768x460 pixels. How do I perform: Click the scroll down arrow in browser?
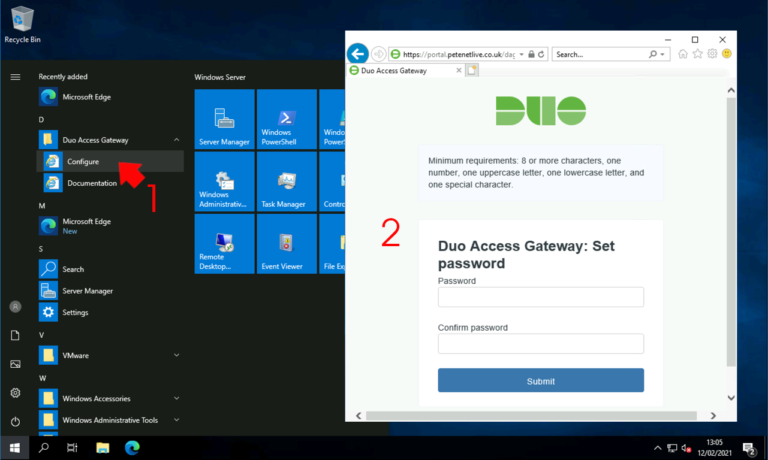[x=731, y=398]
